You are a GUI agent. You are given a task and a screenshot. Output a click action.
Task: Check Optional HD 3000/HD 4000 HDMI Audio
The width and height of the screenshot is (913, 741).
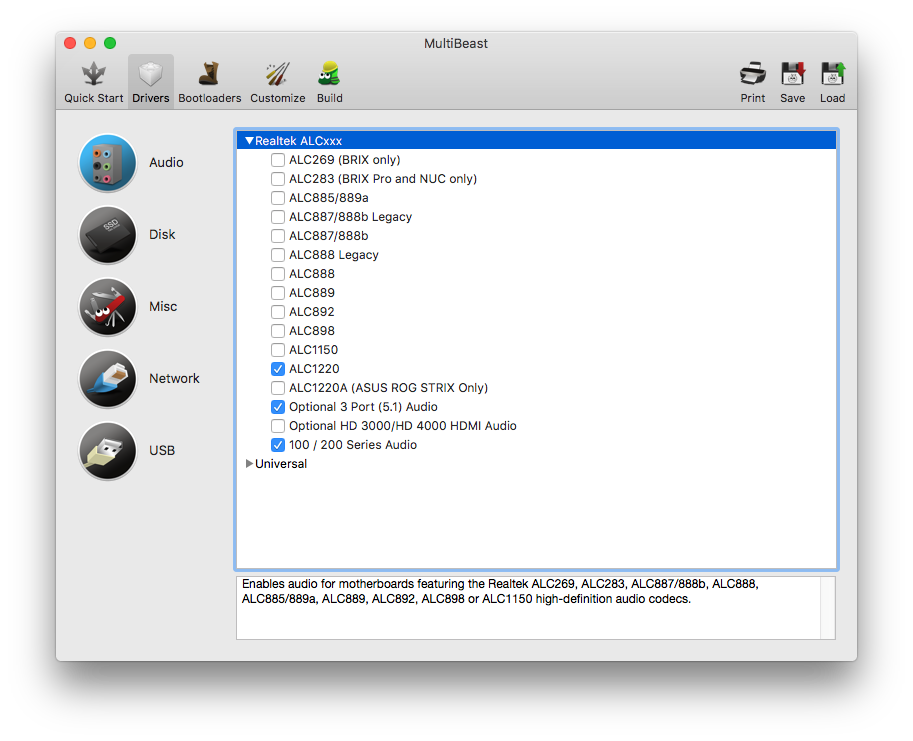(x=278, y=426)
